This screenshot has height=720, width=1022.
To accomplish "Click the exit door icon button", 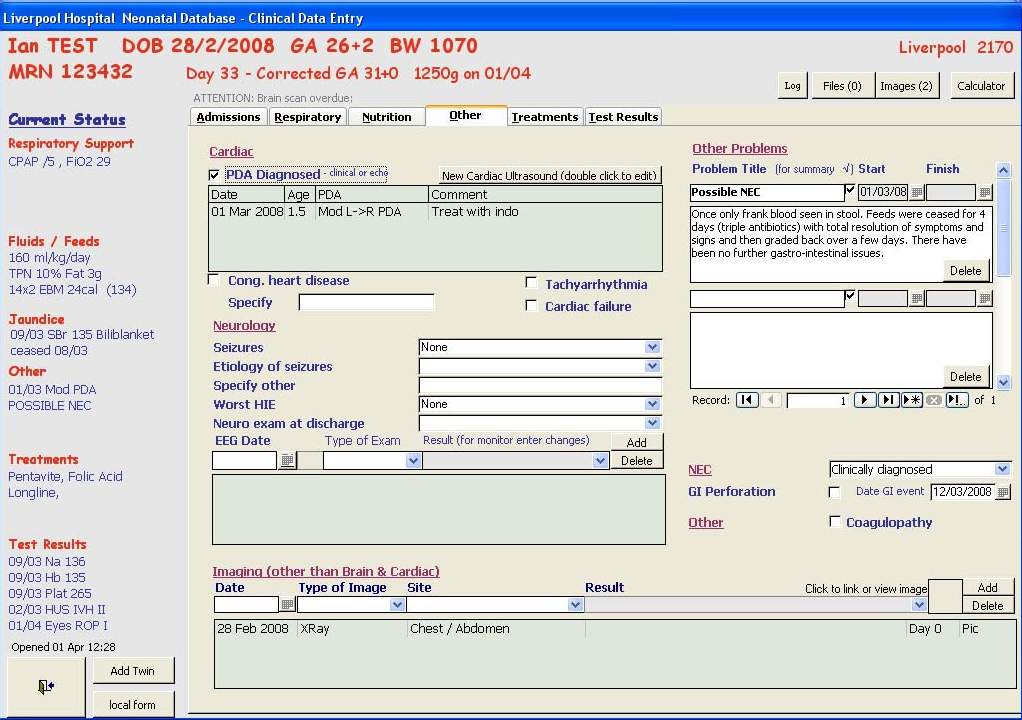I will (46, 686).
